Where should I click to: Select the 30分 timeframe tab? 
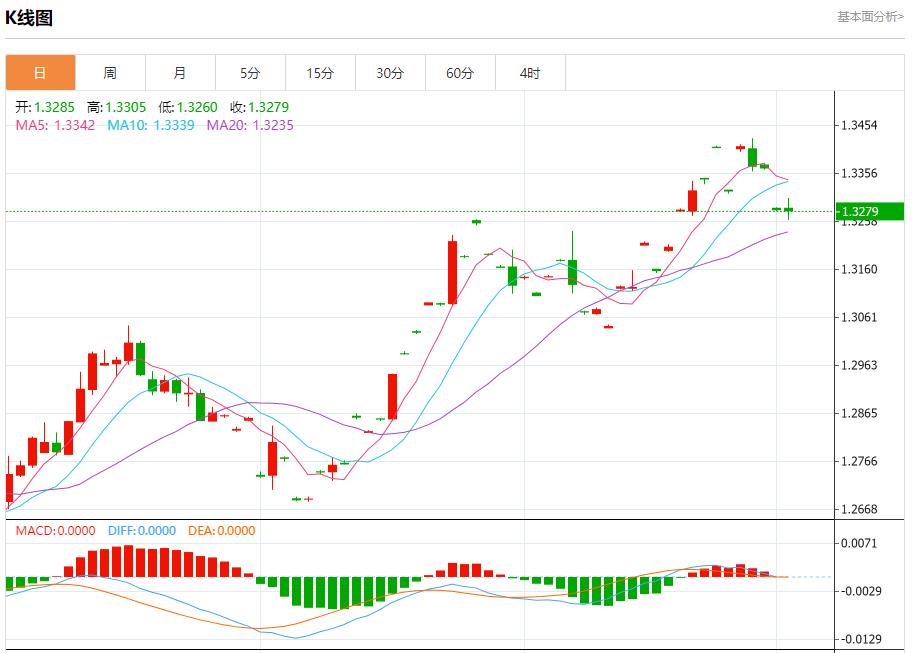390,73
